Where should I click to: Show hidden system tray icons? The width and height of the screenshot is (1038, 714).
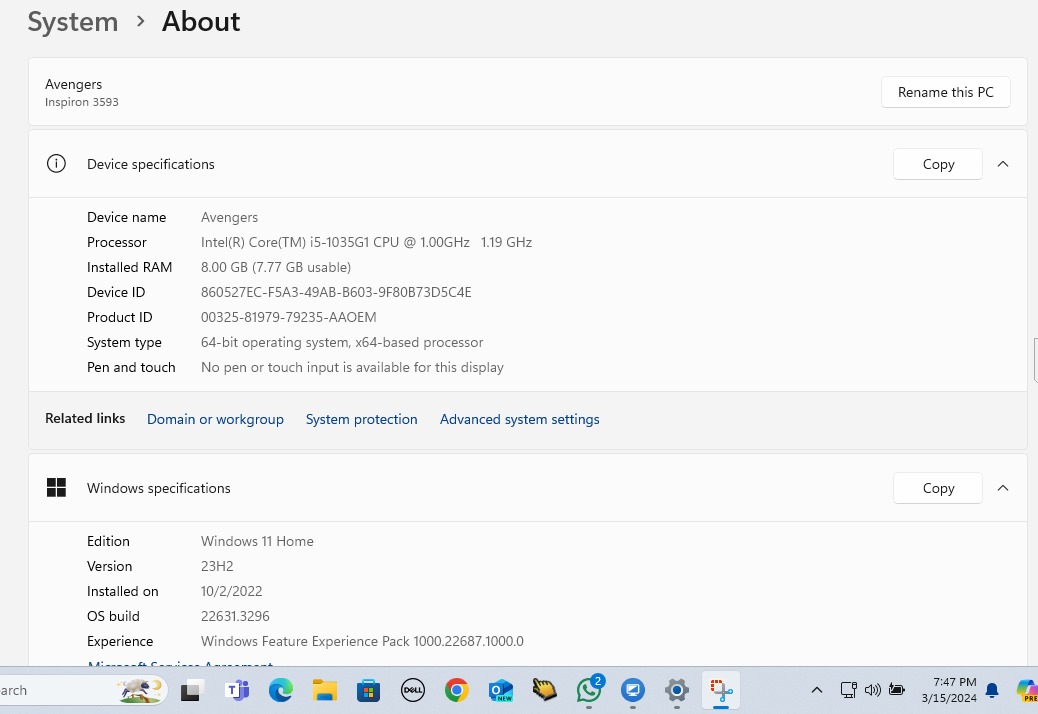pyautogui.click(x=817, y=690)
